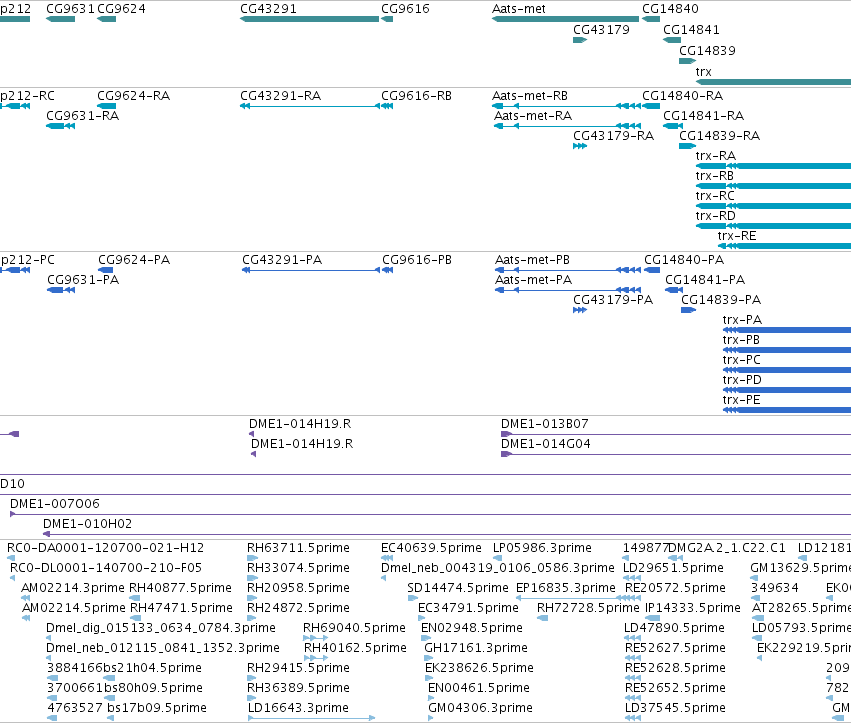Viewport: 851px width, 723px height.
Task: Click BAC clone DME1-010H02
Action: point(87,524)
